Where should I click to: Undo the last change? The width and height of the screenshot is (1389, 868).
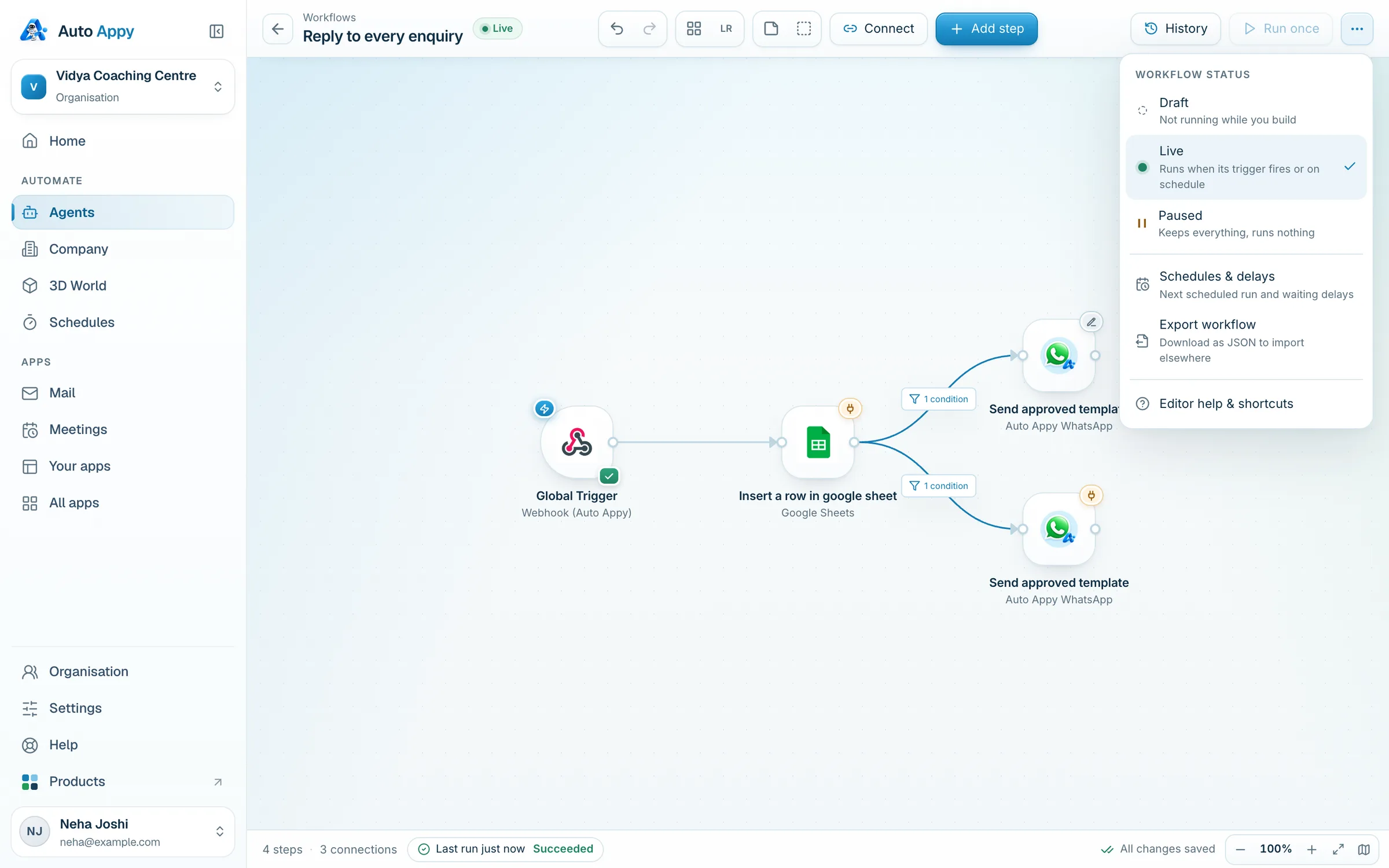(617, 28)
